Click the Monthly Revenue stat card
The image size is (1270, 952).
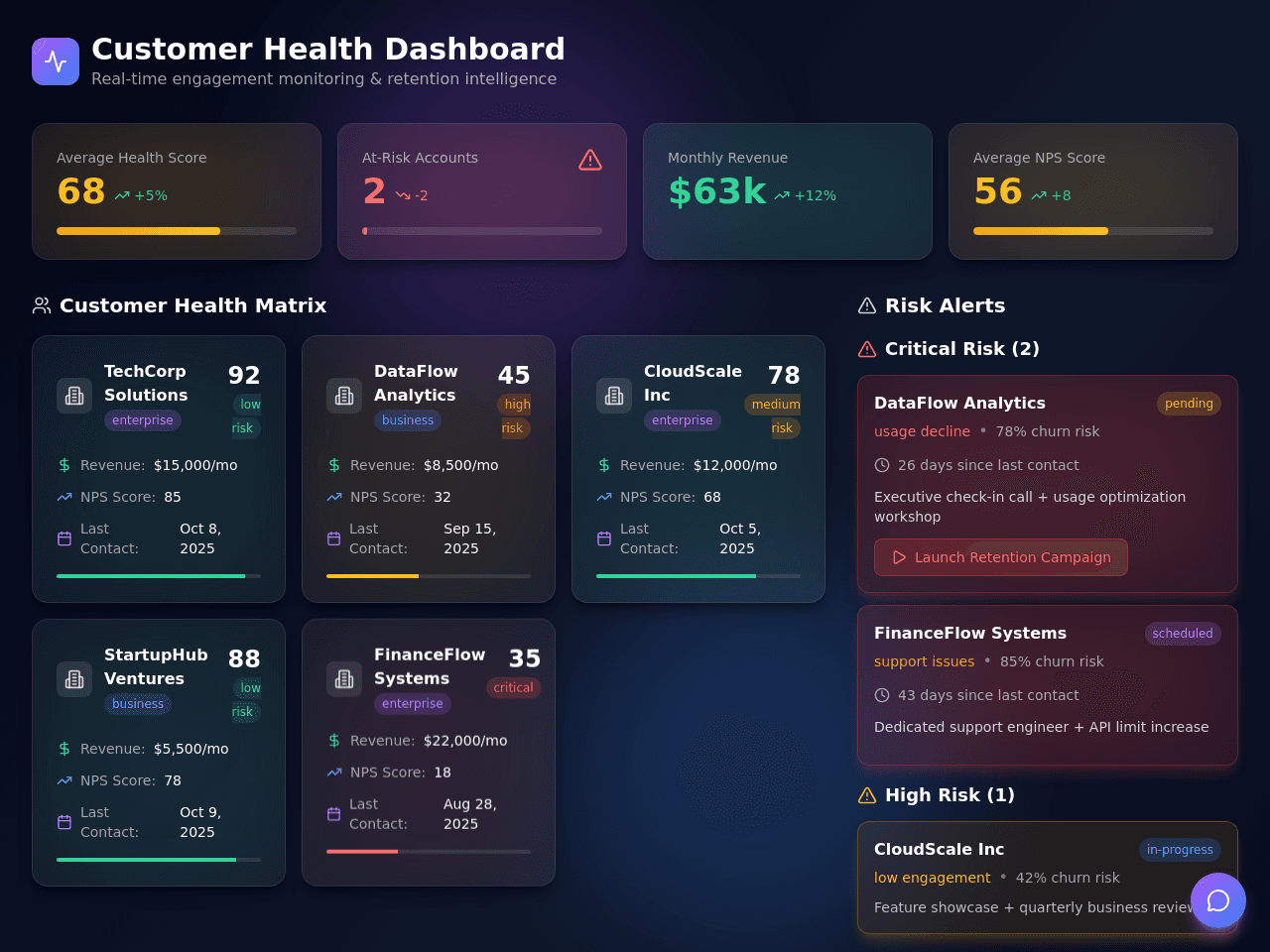coord(788,191)
